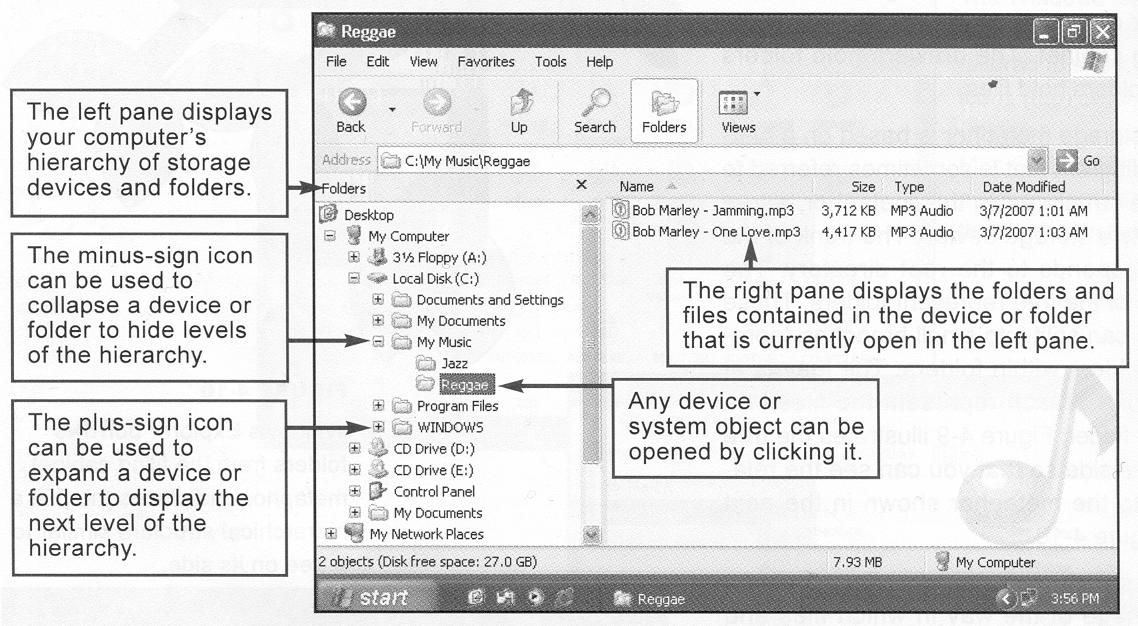Select the Jazz folder
Screen dimensions: 1138x626
(454, 363)
